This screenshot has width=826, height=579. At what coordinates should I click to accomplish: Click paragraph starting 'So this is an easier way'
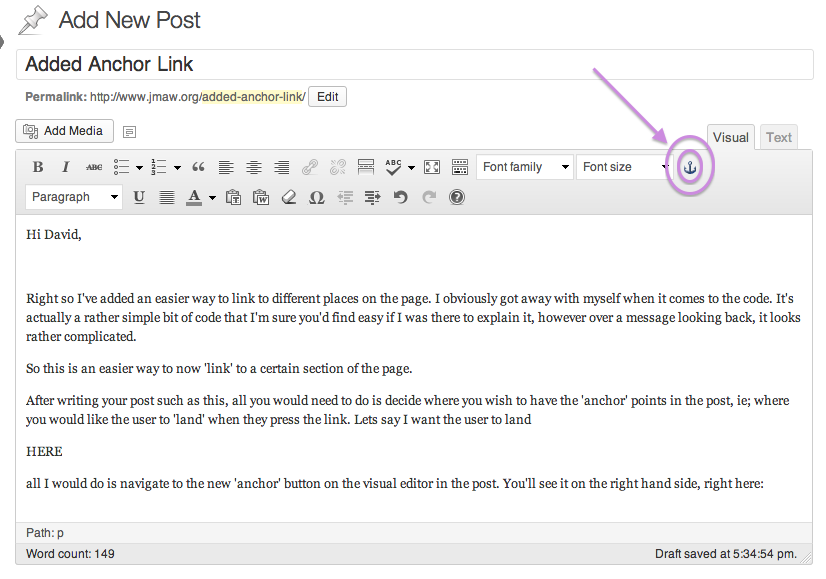[x=219, y=368]
